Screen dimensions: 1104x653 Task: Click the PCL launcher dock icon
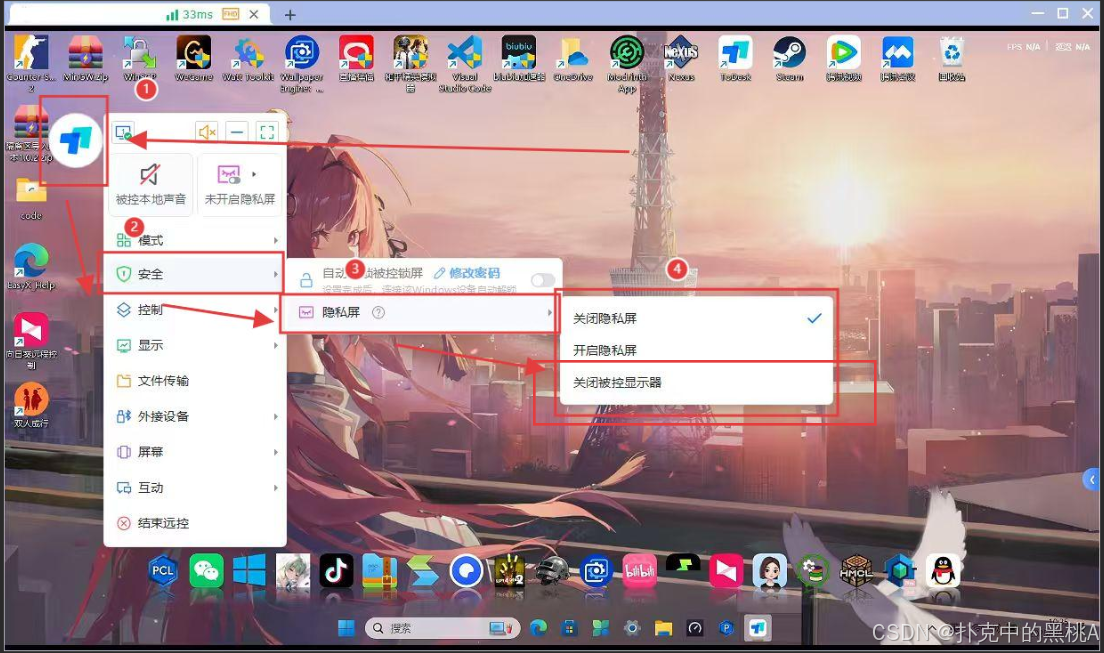(163, 571)
